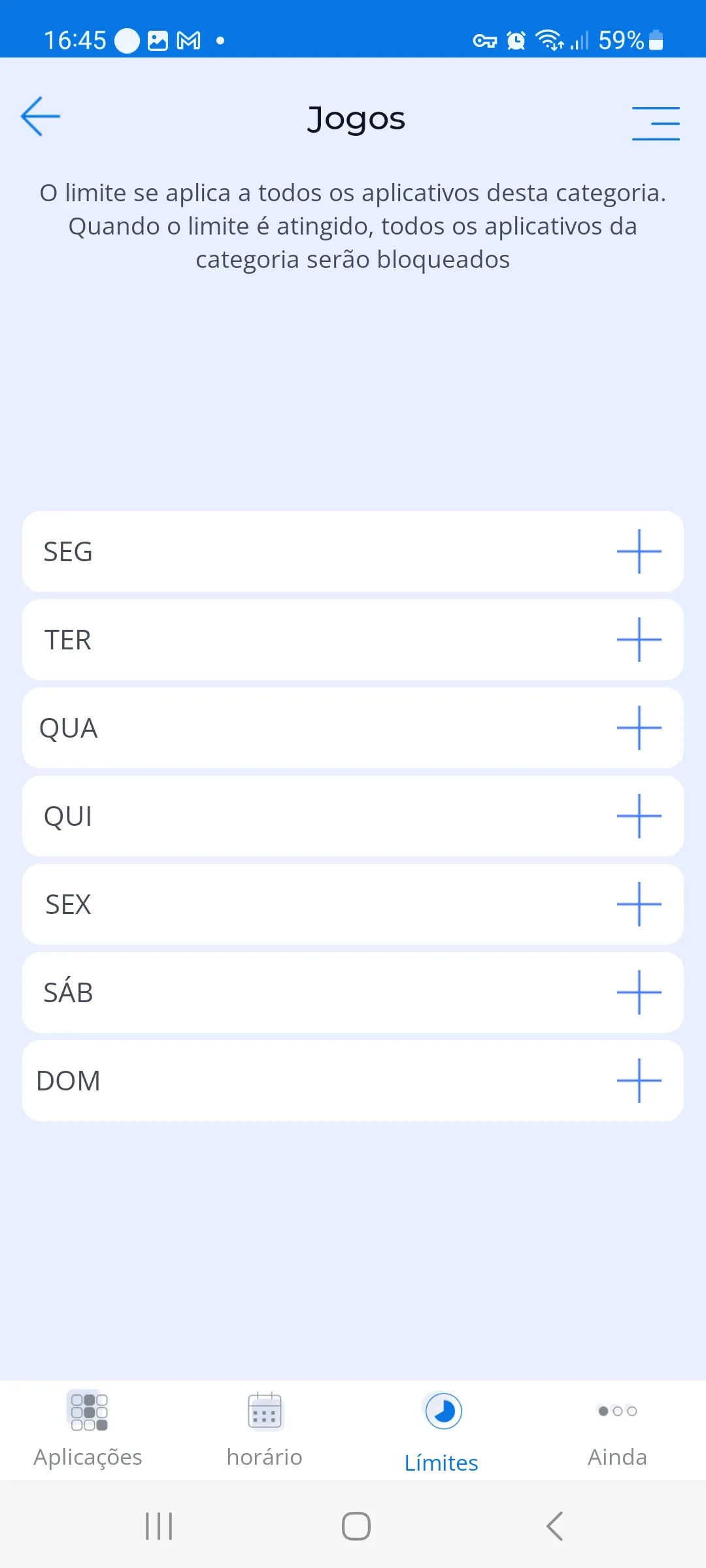Viewport: 706px width, 1568px height.
Task: Add a limit for QUI
Action: (639, 816)
